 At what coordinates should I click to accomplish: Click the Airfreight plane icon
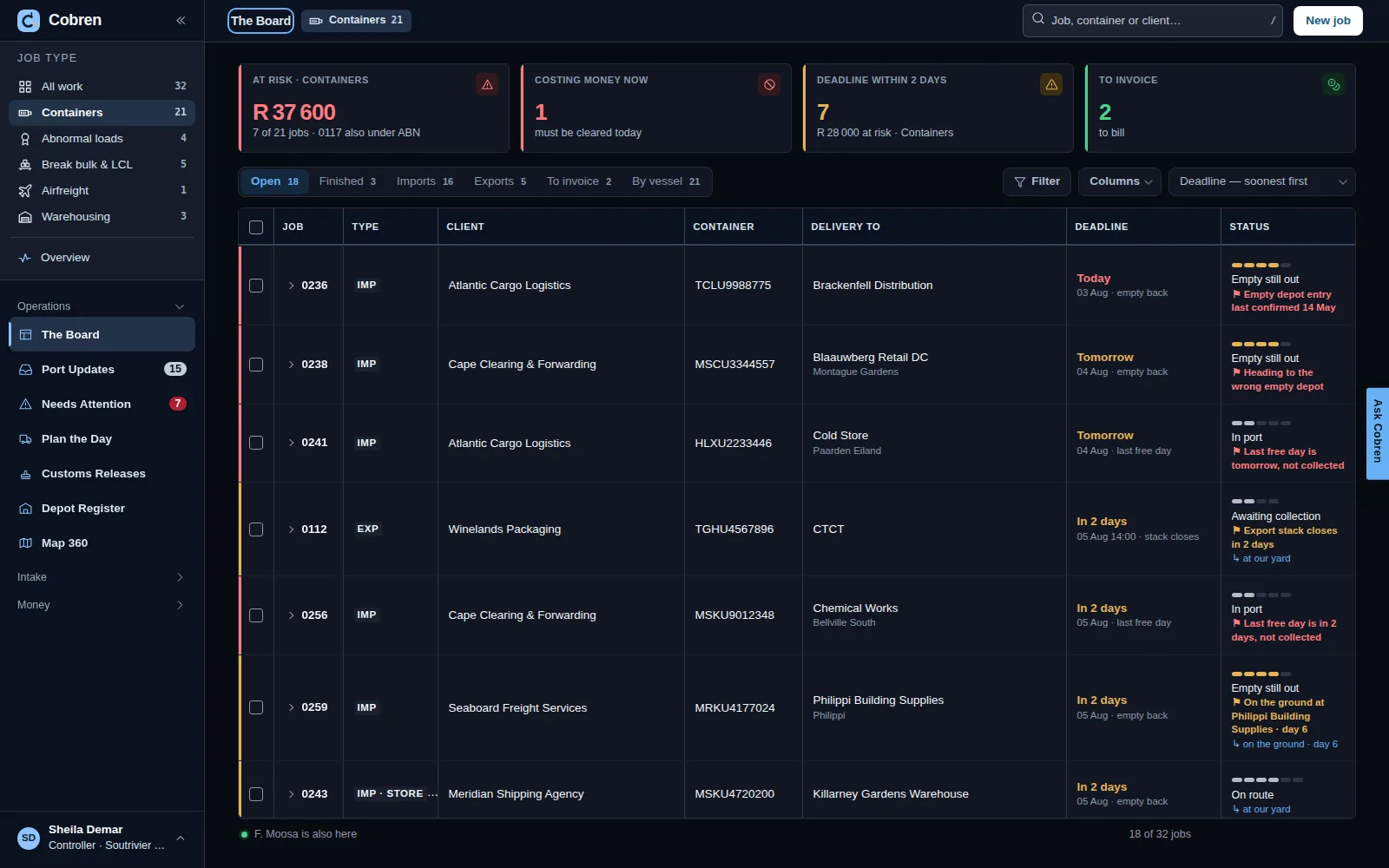point(25,191)
